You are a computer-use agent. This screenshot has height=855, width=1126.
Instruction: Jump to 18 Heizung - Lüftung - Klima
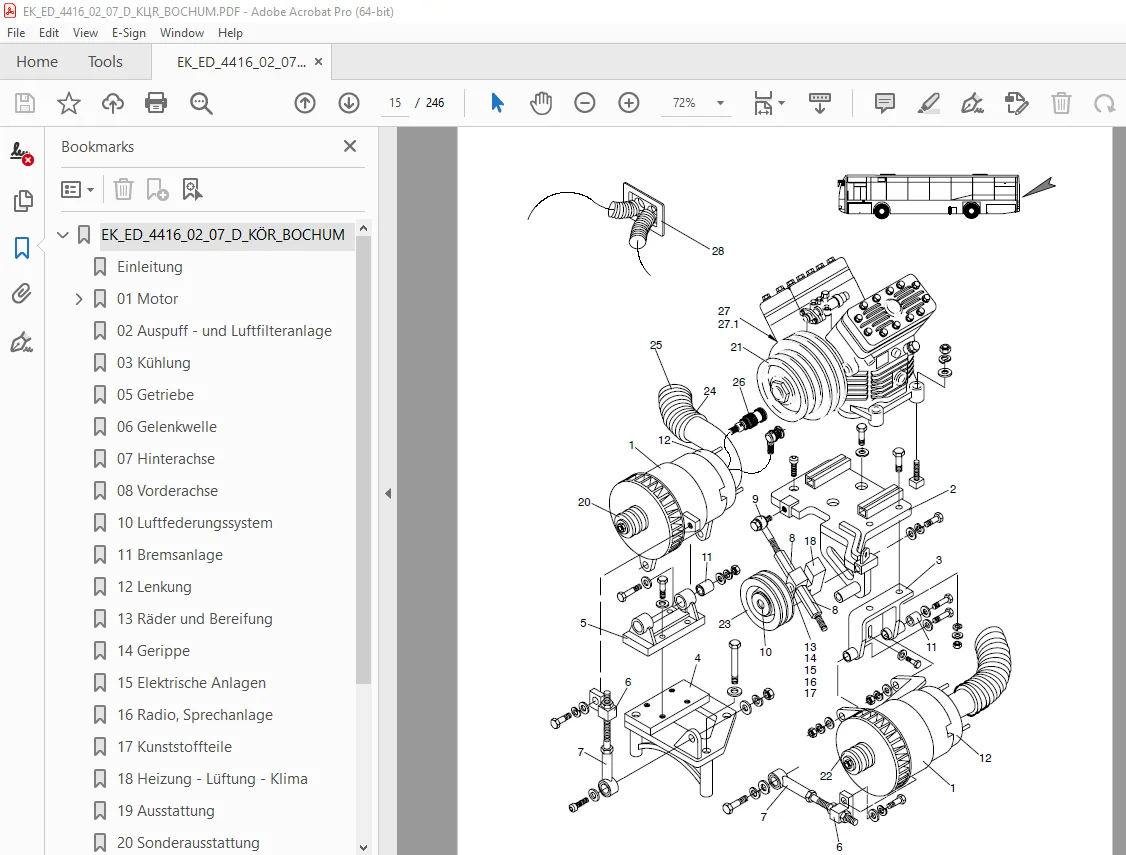(212, 779)
